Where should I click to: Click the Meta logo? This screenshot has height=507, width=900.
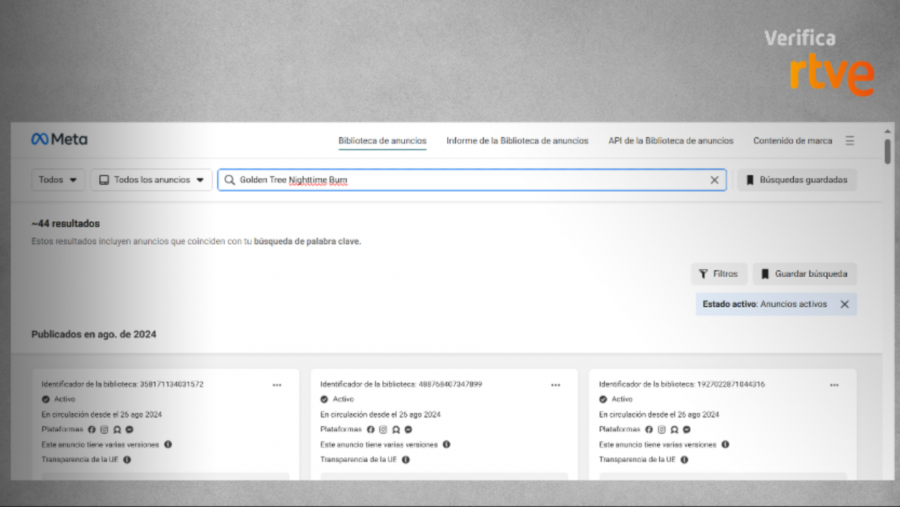pyautogui.click(x=59, y=140)
